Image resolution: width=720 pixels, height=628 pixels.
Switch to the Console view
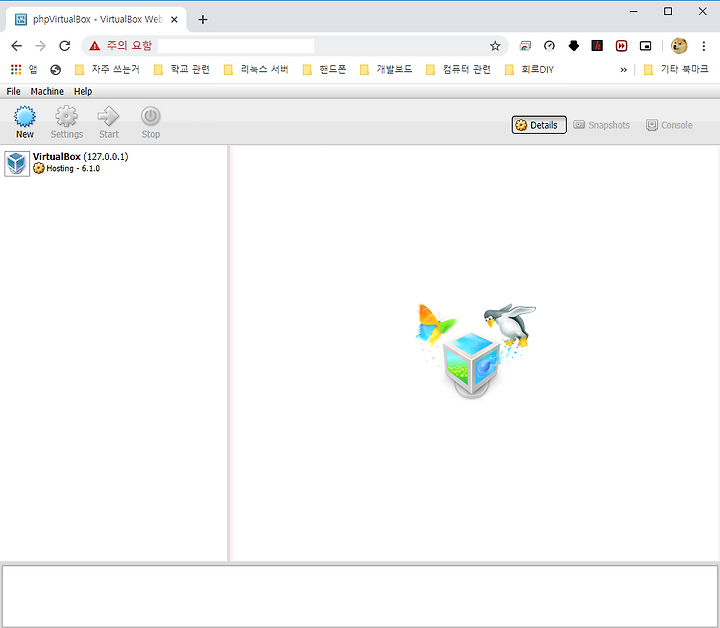click(669, 125)
